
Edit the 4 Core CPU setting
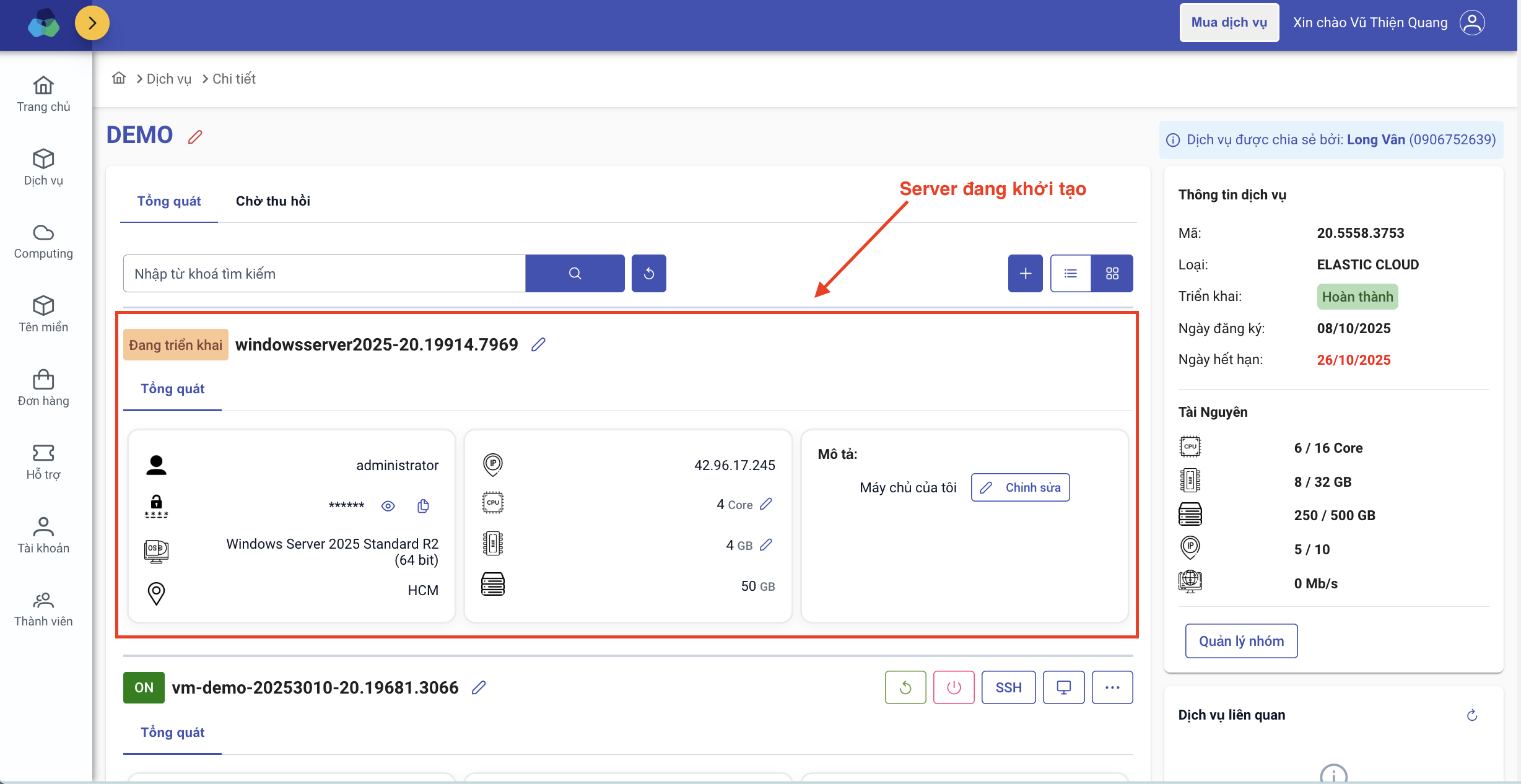tap(766, 504)
